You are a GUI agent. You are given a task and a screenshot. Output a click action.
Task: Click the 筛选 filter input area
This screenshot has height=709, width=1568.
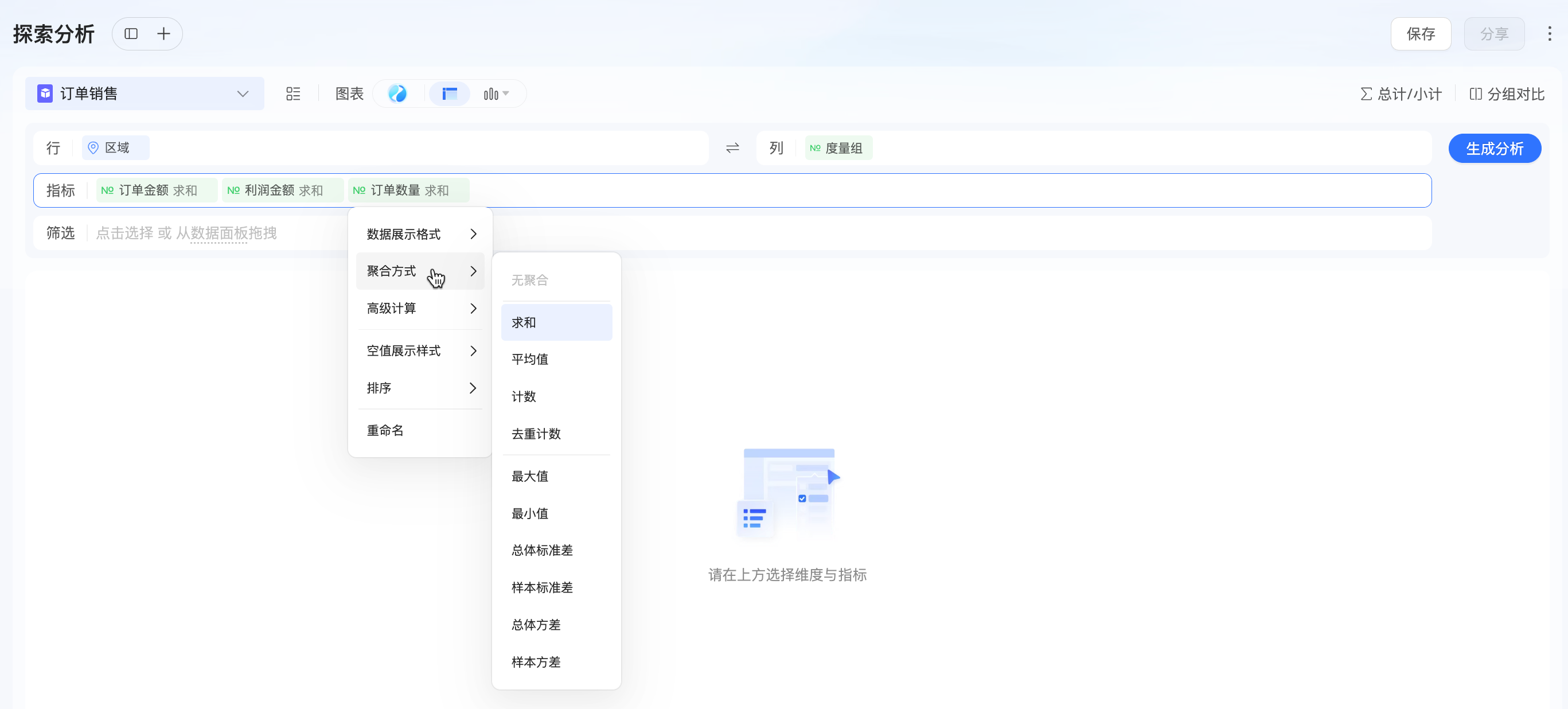pyautogui.click(x=186, y=233)
